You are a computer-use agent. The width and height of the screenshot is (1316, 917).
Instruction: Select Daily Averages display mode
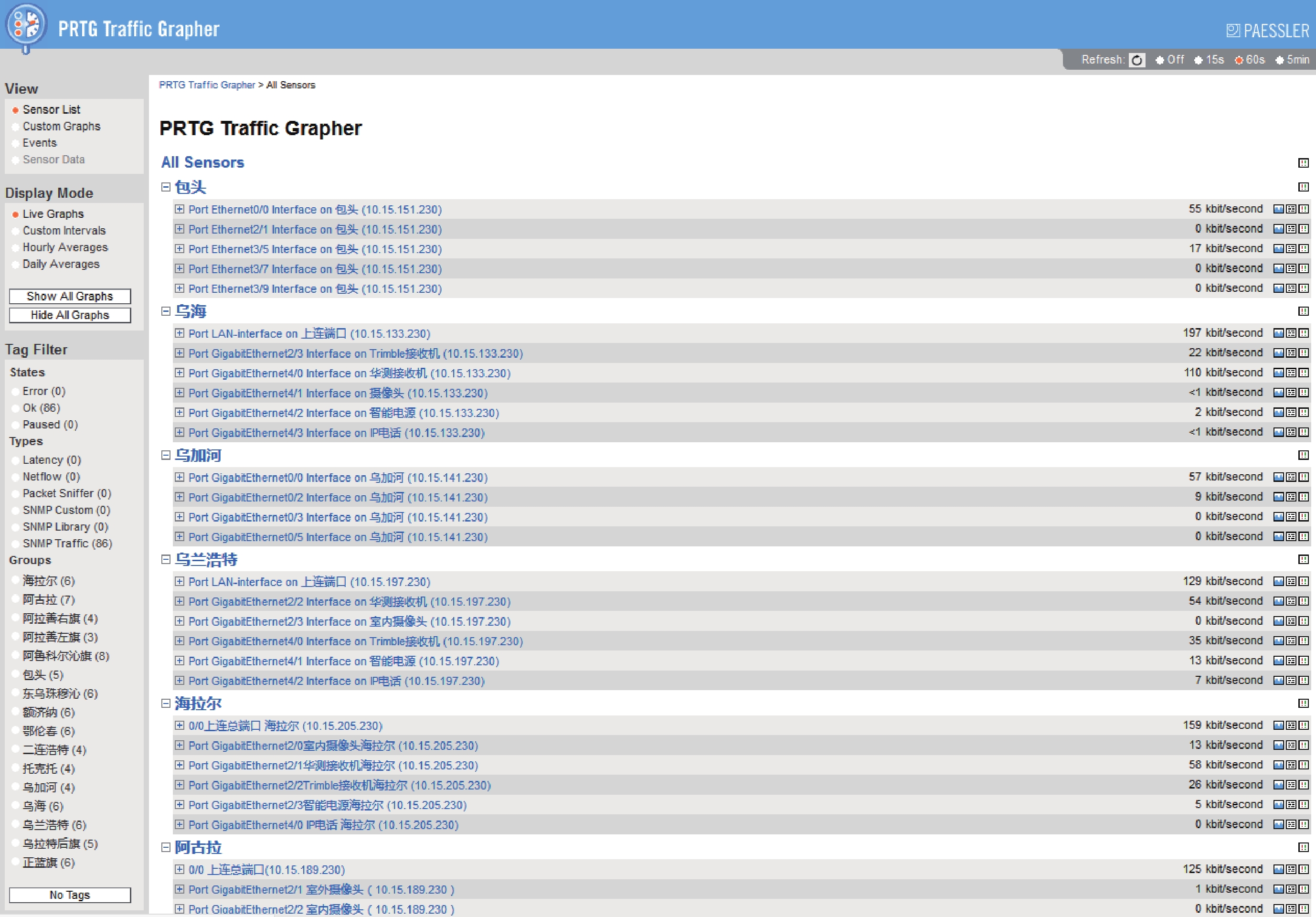(61, 264)
